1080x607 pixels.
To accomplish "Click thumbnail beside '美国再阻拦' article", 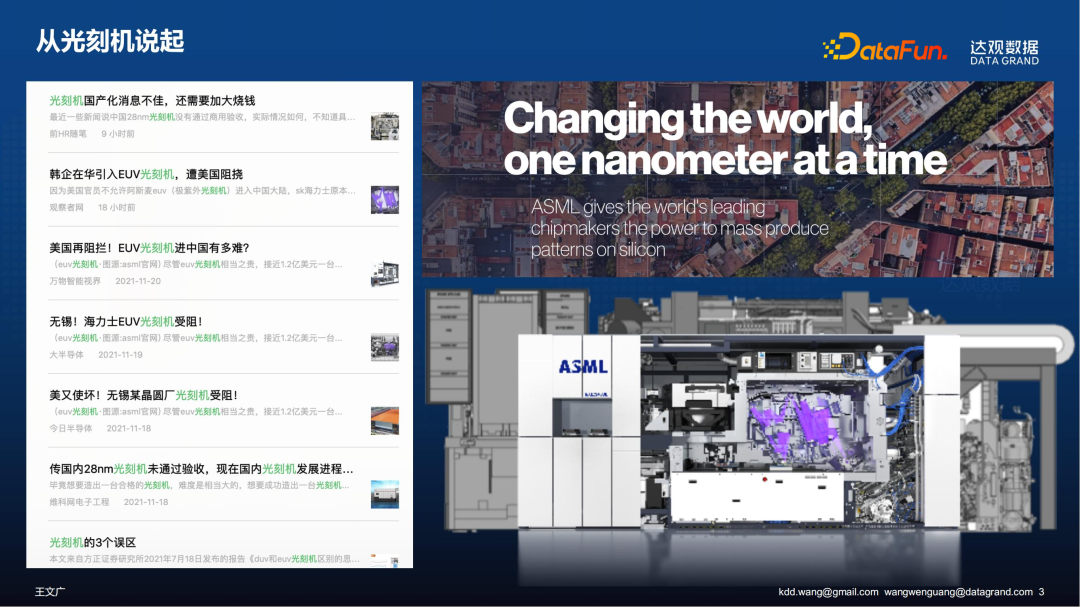I will (x=384, y=274).
